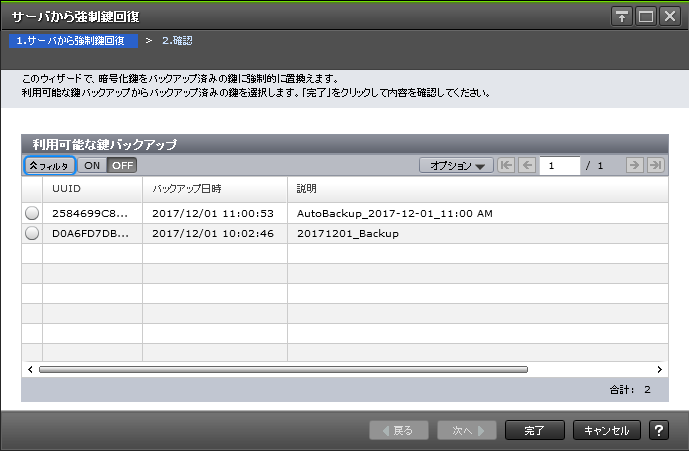Screen dimensions: 689x451
Task: Click UUID cell D0A6FD7DB...
Action: pos(90,234)
